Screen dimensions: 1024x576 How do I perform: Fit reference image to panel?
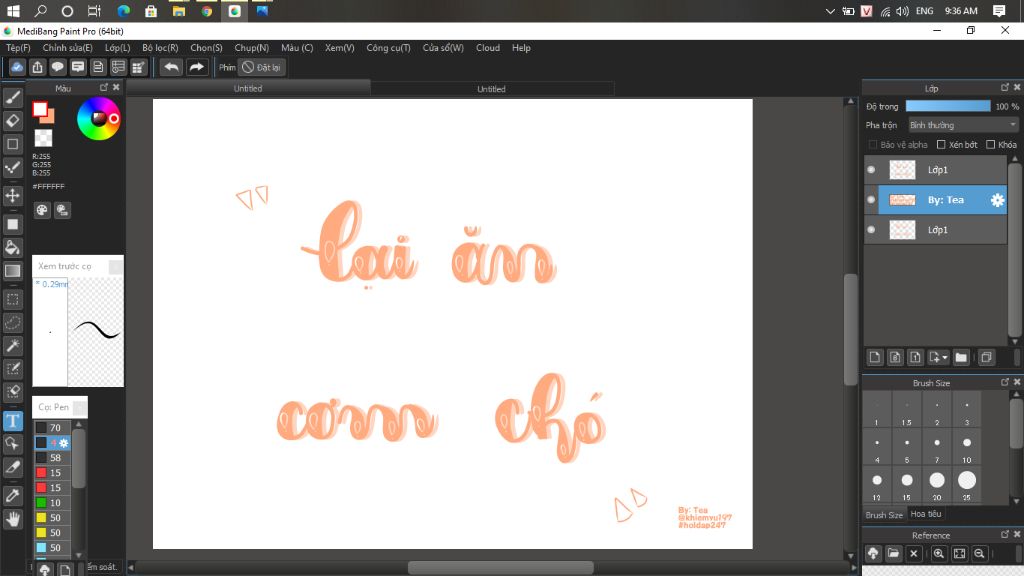click(x=959, y=554)
